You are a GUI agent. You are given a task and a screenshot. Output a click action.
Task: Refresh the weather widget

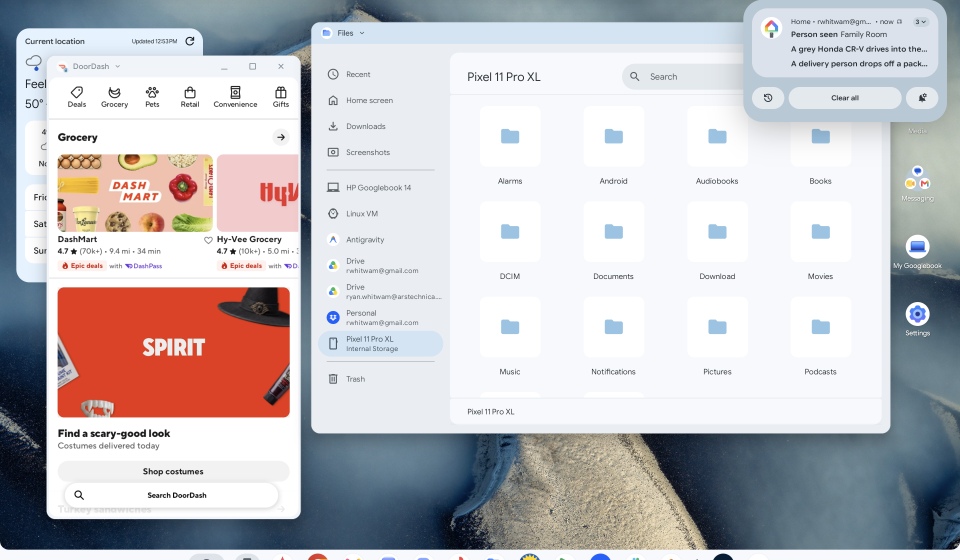pyautogui.click(x=190, y=41)
